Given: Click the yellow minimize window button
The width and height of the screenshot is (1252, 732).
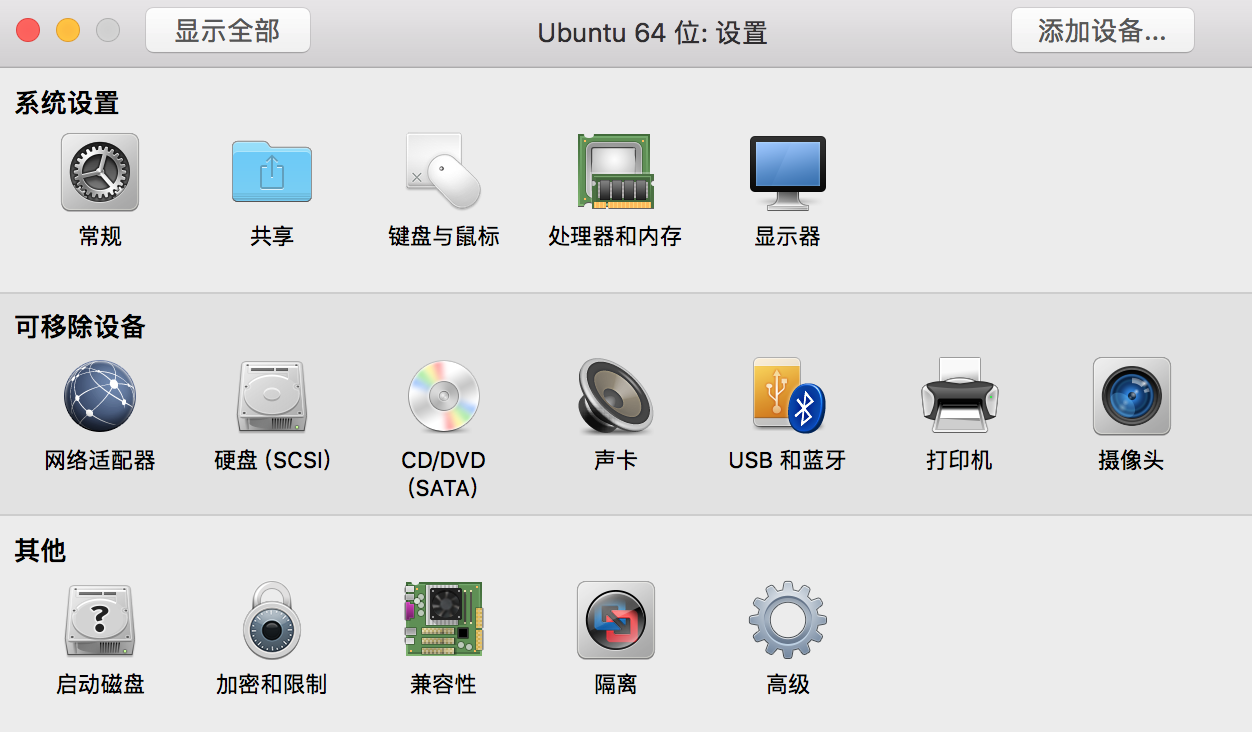Looking at the screenshot, I should tap(68, 30).
